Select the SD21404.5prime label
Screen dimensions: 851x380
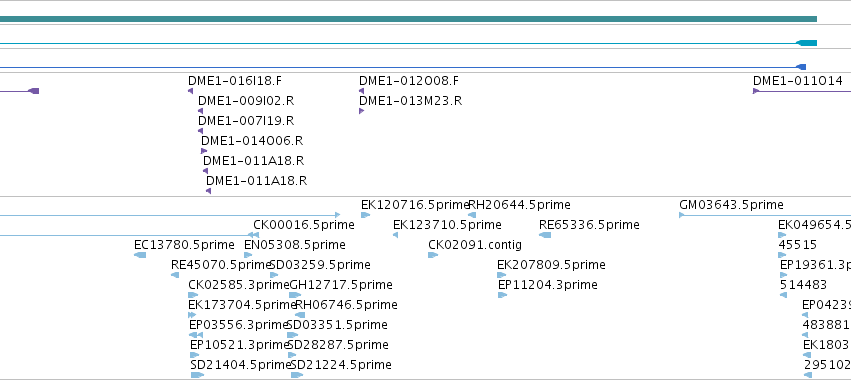pos(241,365)
